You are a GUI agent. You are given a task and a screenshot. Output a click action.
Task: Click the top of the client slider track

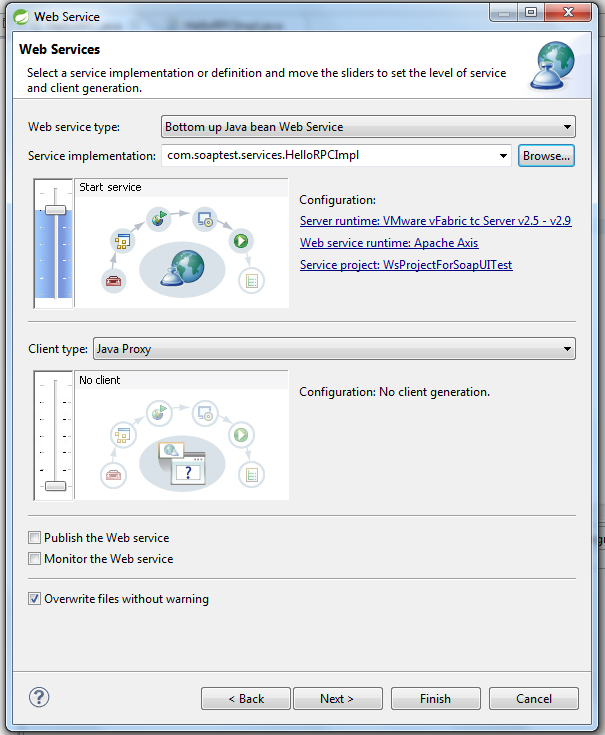[x=55, y=382]
